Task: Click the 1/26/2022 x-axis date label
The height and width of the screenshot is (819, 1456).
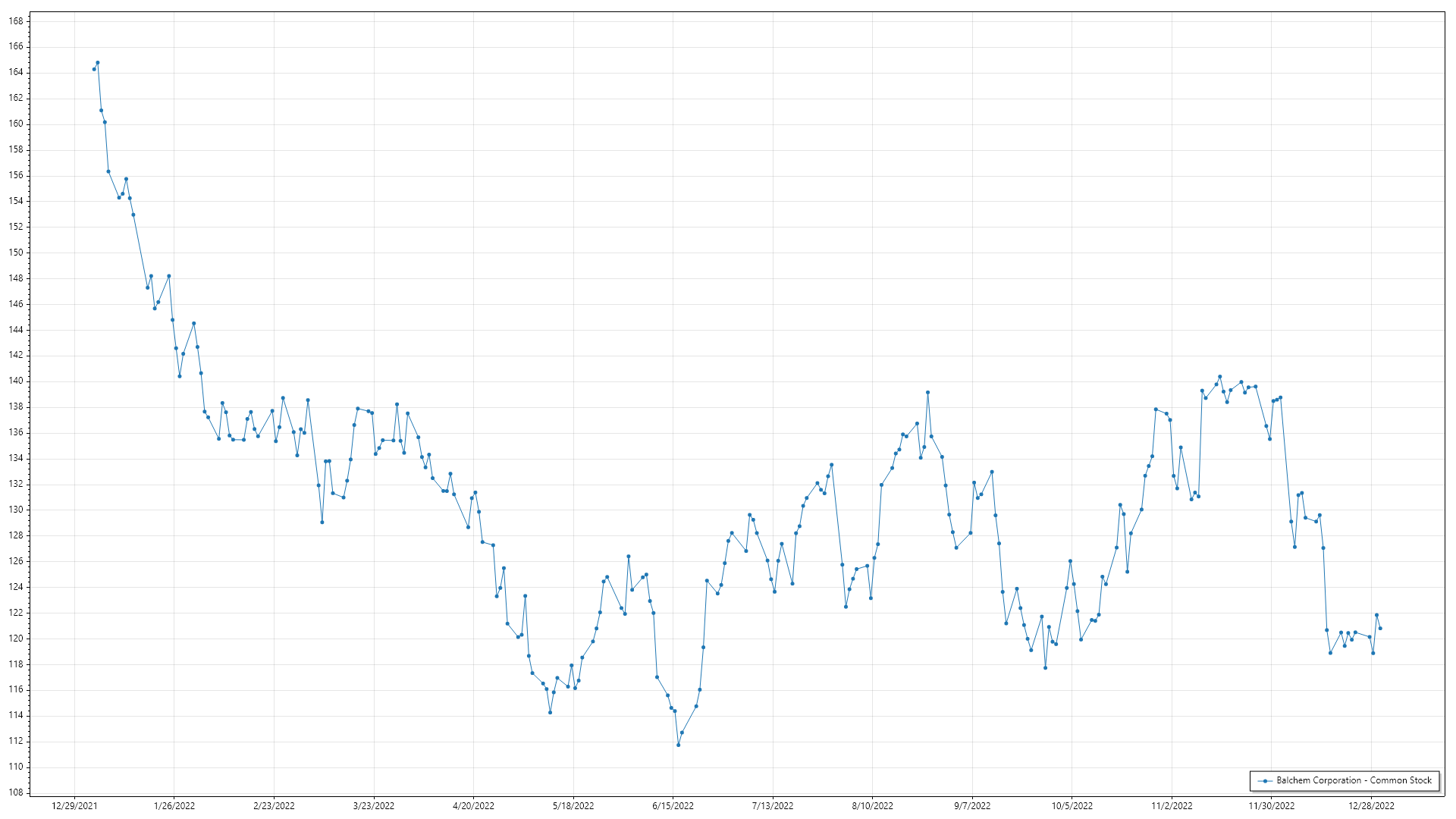Action: click(x=174, y=806)
